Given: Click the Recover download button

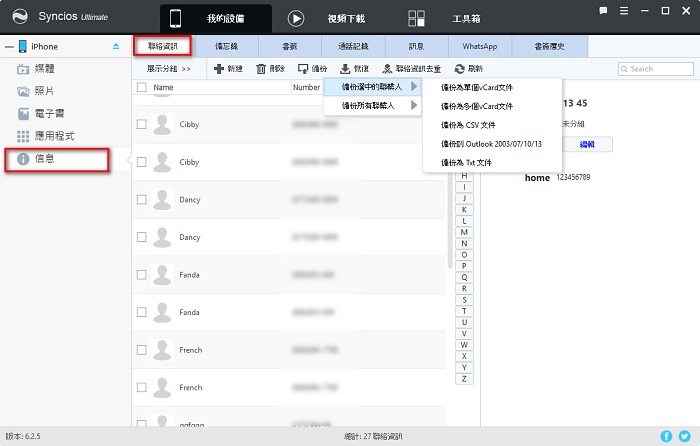Looking at the screenshot, I should pos(354,69).
